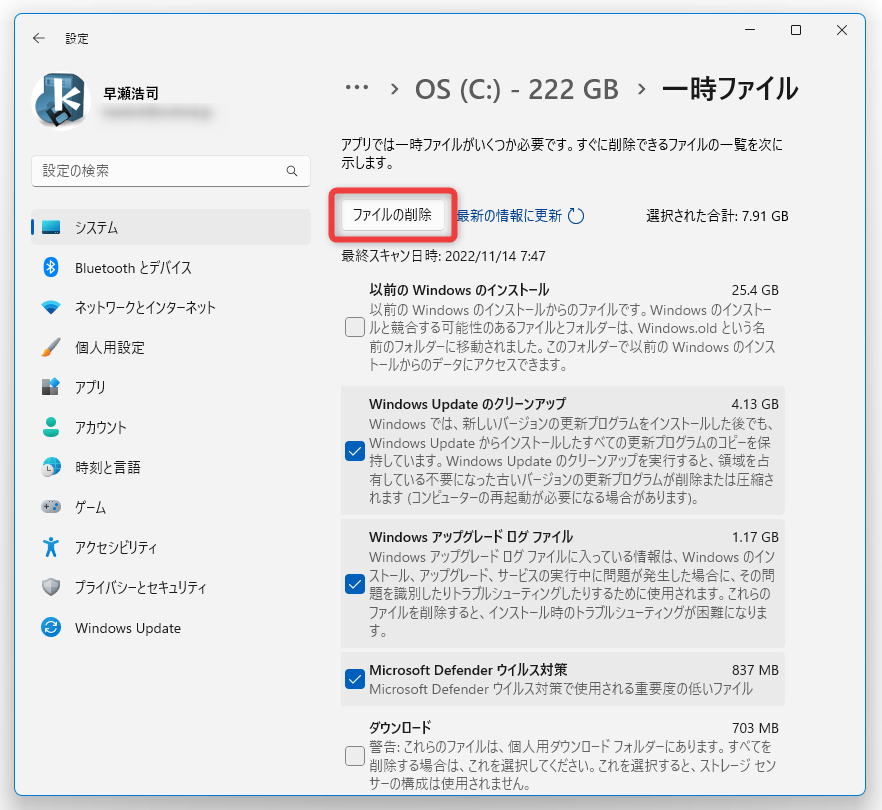Click the 4.13 GB size value
The width and height of the screenshot is (882, 810).
coord(755,404)
